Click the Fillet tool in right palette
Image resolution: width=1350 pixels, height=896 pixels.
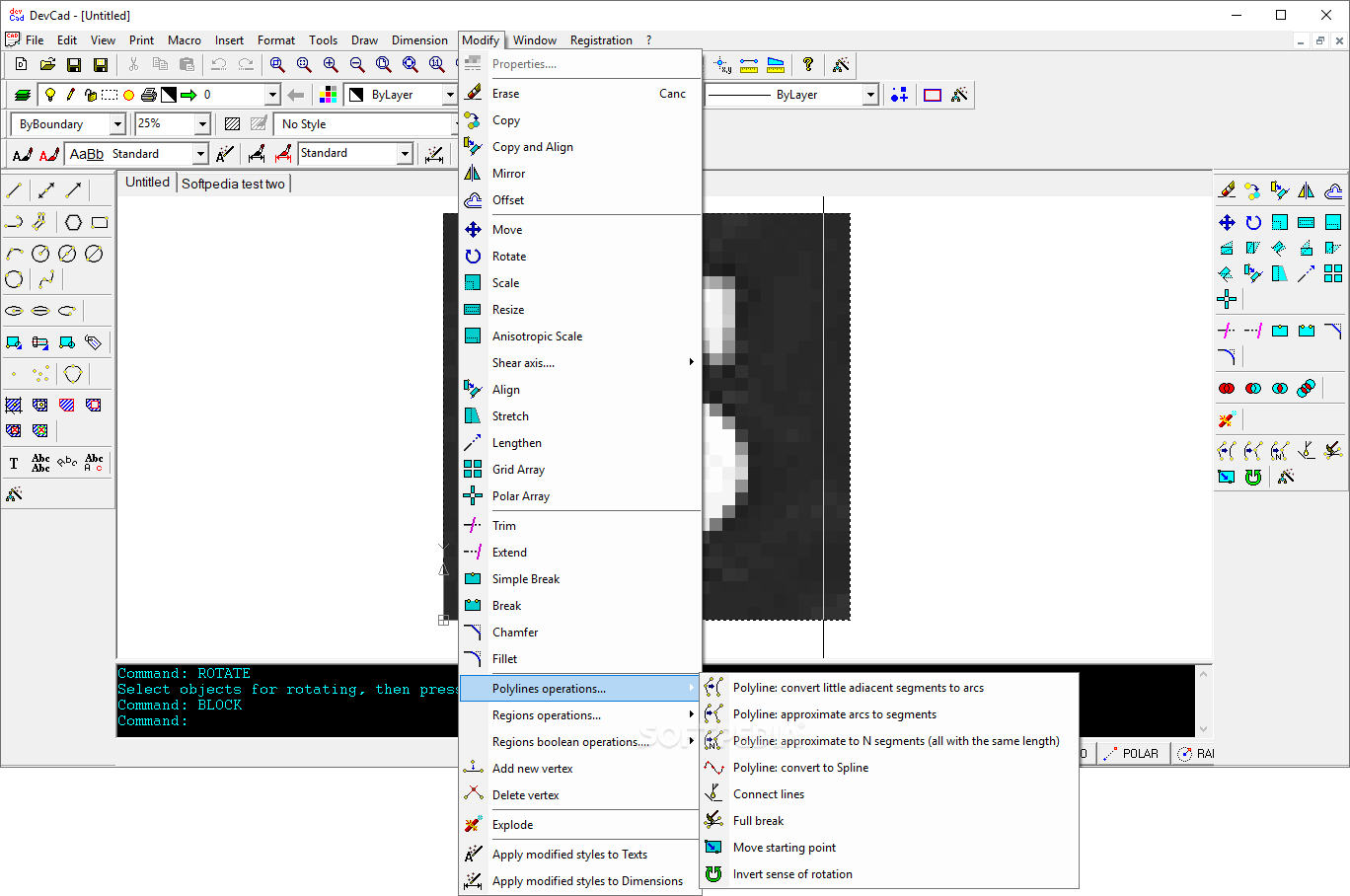click(1227, 356)
